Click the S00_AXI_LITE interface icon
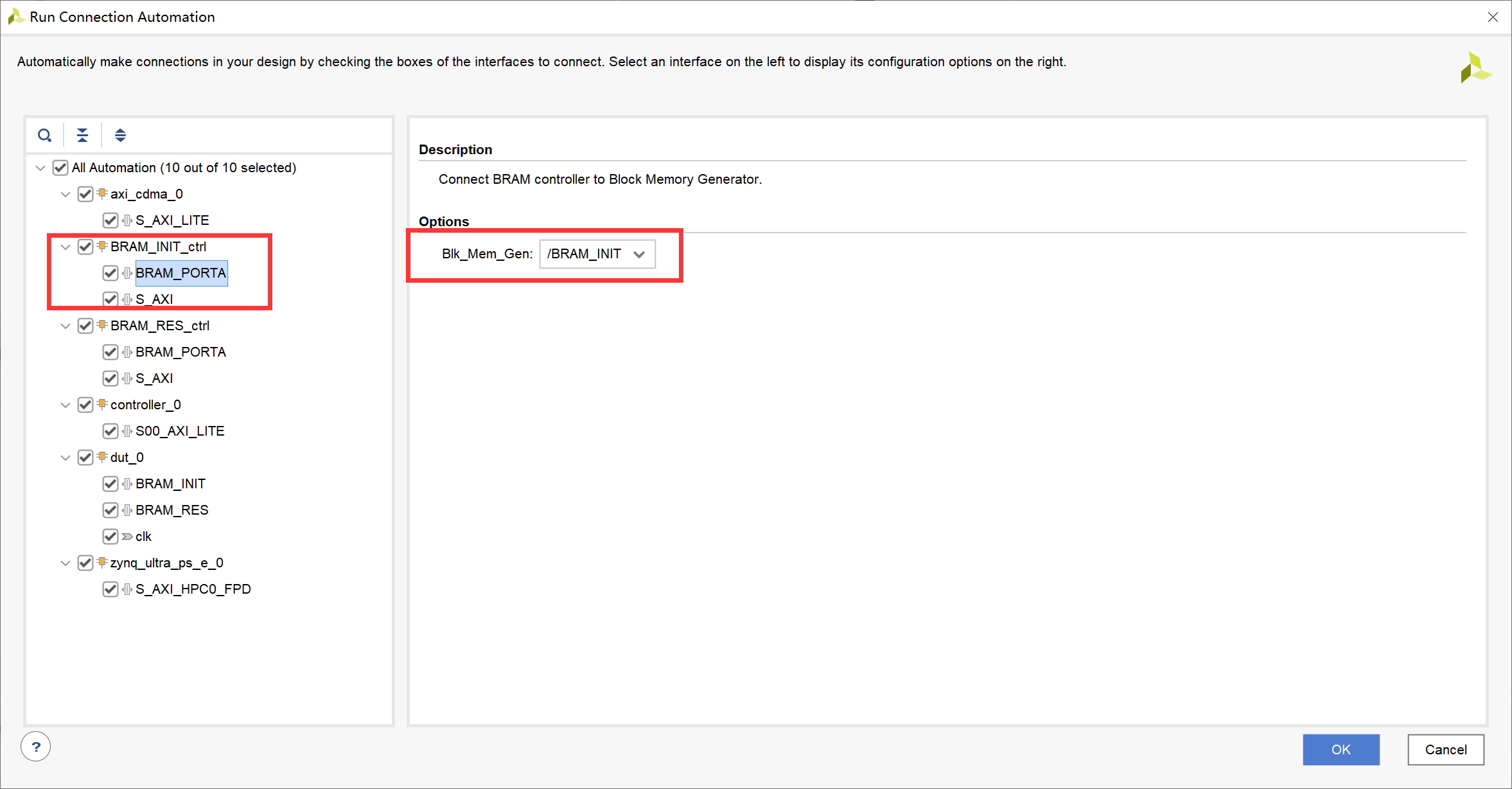Screen dimensions: 1512x789 pyautogui.click(x=127, y=431)
